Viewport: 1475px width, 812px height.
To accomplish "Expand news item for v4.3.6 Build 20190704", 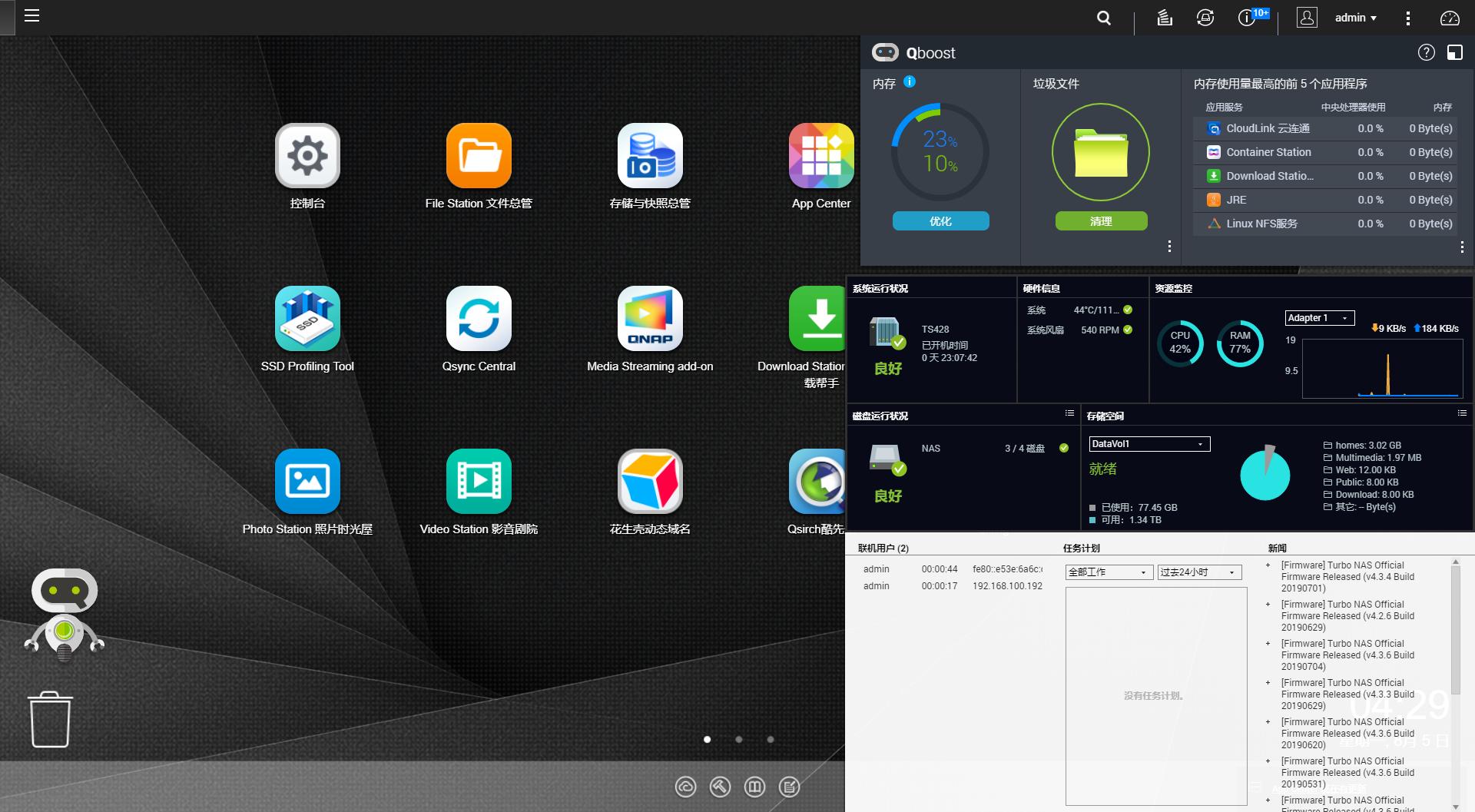I will pyautogui.click(x=1268, y=644).
